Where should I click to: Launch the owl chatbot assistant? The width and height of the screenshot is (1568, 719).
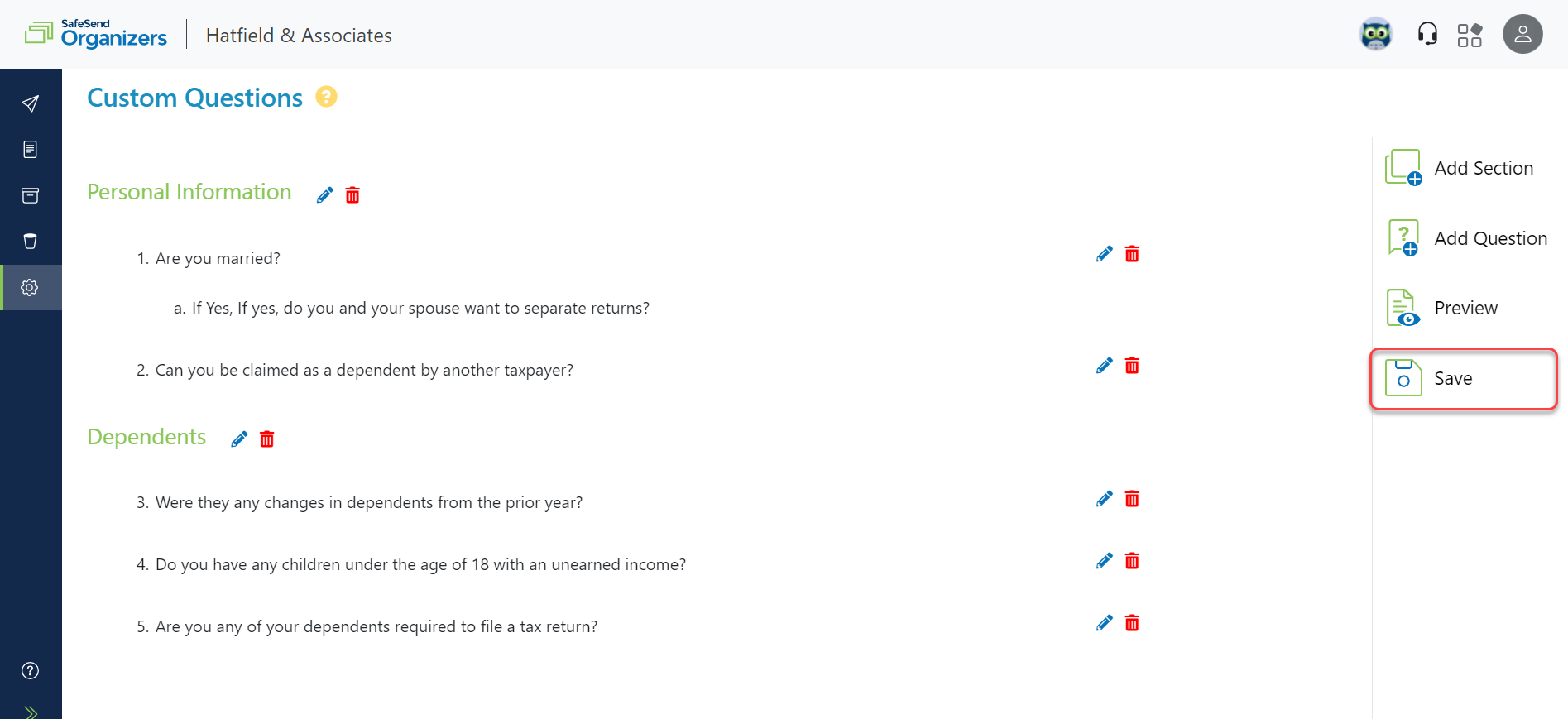click(x=1375, y=34)
